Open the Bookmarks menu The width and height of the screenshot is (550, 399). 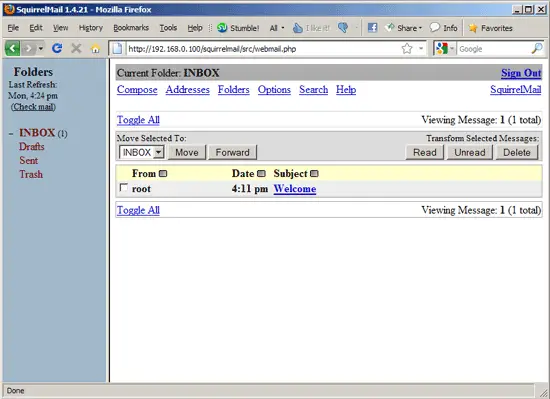coord(131,28)
